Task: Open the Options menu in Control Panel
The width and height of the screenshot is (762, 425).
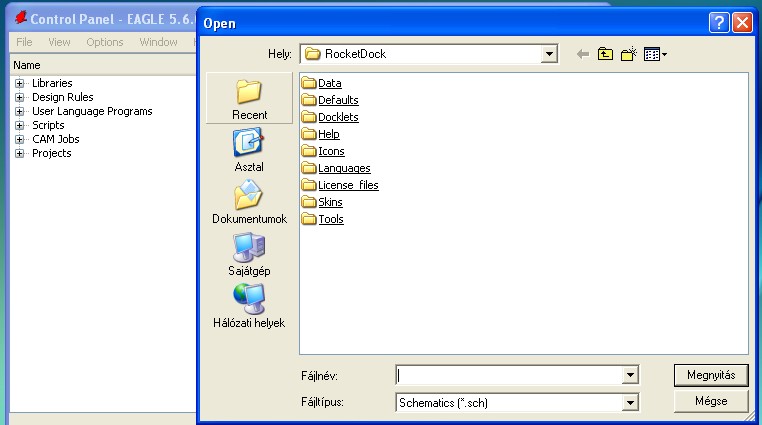Action: click(105, 42)
